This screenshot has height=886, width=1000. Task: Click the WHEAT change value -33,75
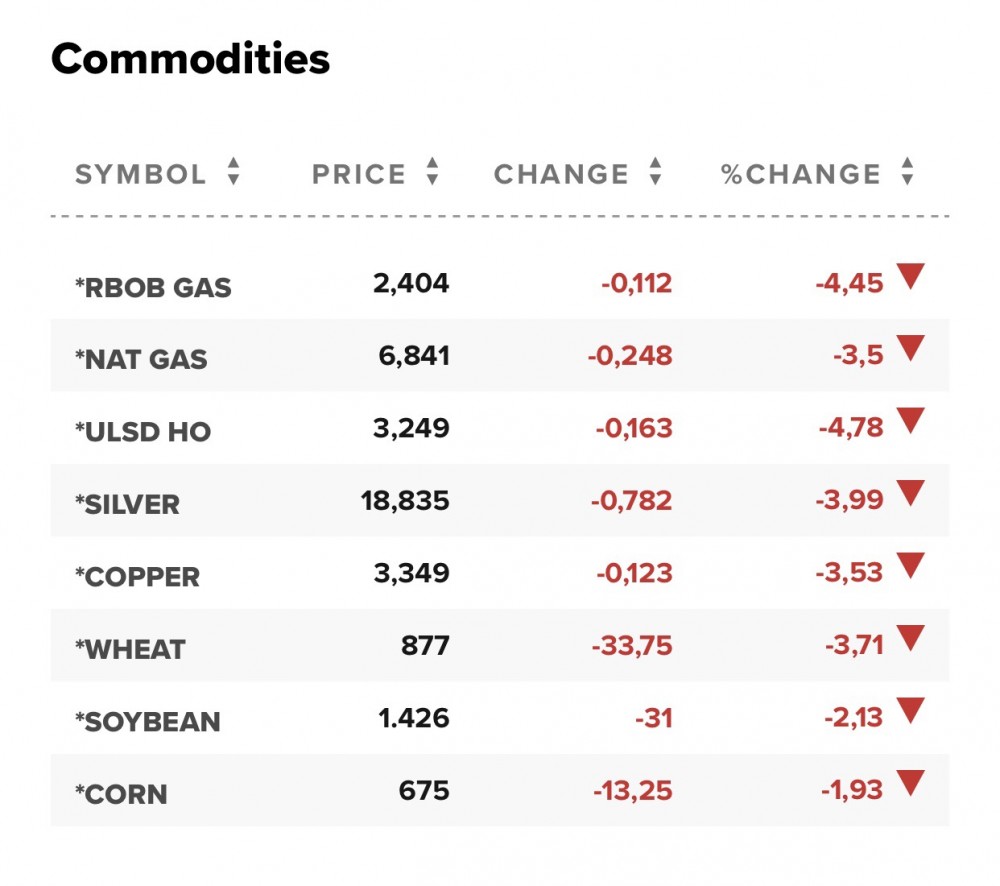(x=632, y=645)
